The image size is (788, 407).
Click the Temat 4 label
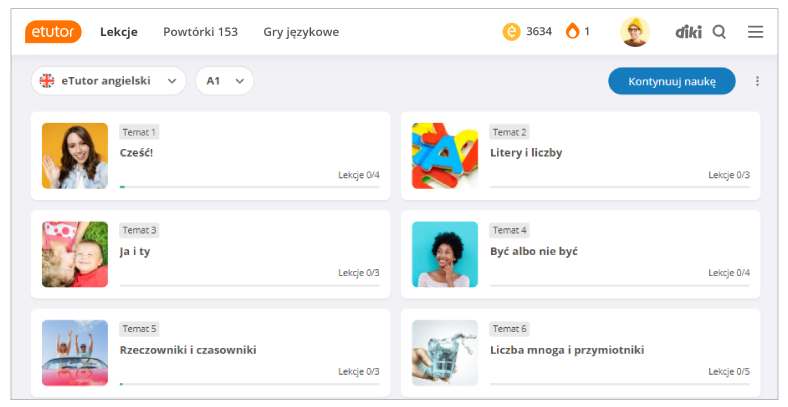pos(510,230)
